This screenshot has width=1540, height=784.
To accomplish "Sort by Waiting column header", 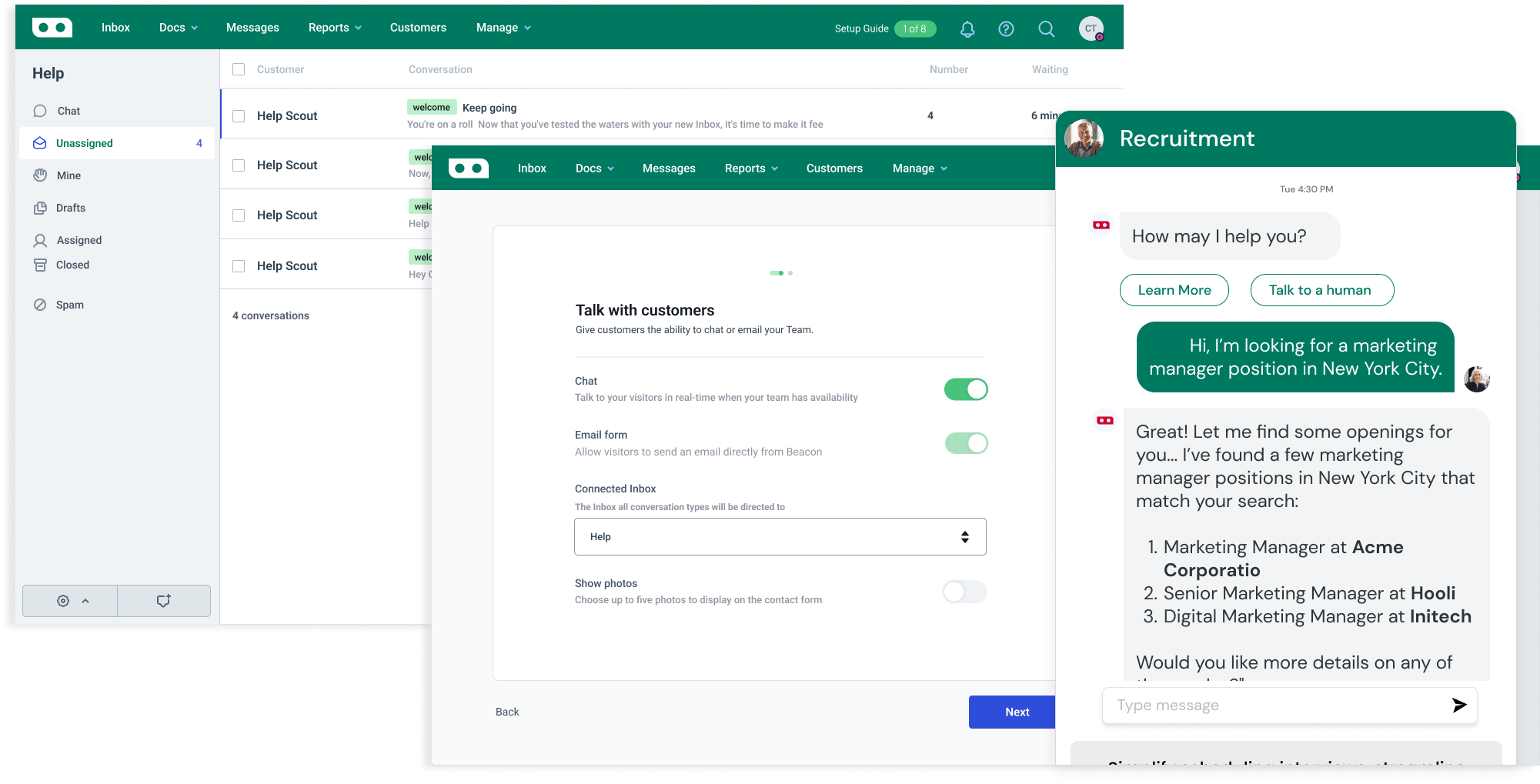I will click(x=1050, y=69).
